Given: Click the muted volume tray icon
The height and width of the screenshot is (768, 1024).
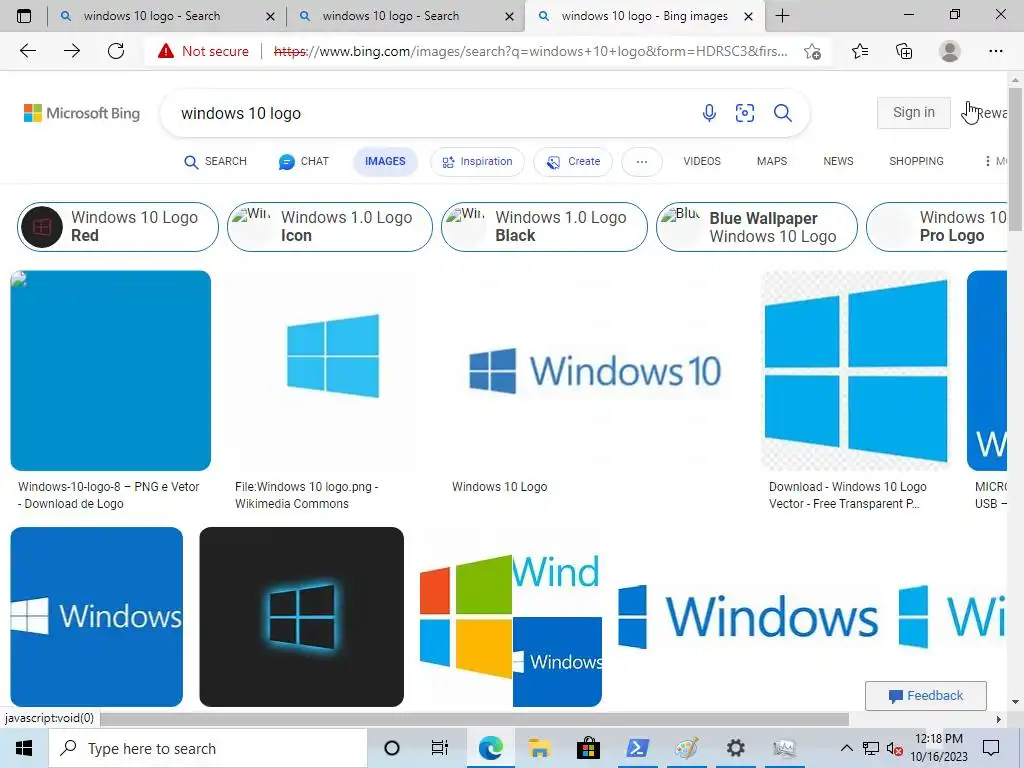Looking at the screenshot, I should point(895,748).
